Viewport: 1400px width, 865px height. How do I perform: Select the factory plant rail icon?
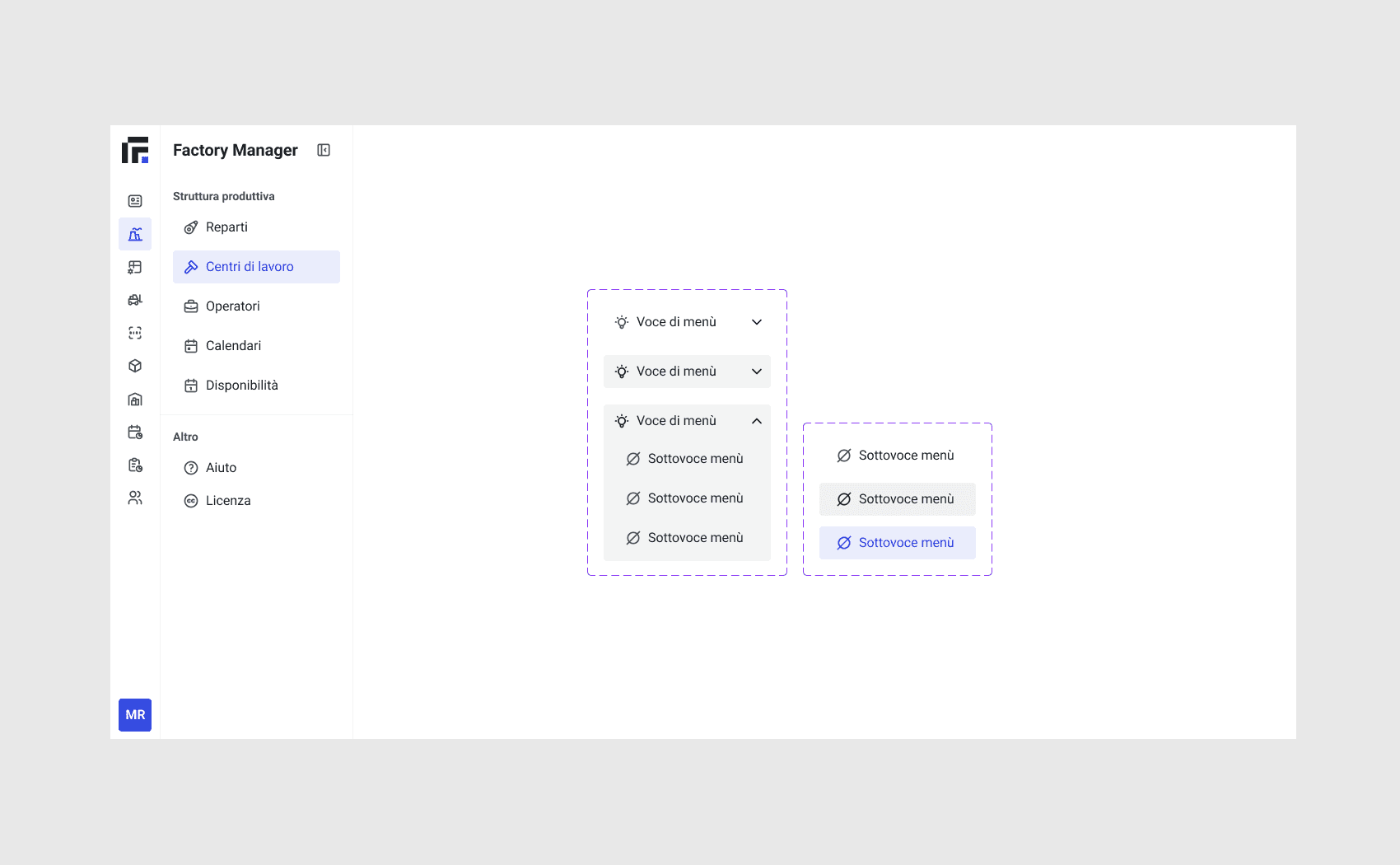(x=135, y=234)
